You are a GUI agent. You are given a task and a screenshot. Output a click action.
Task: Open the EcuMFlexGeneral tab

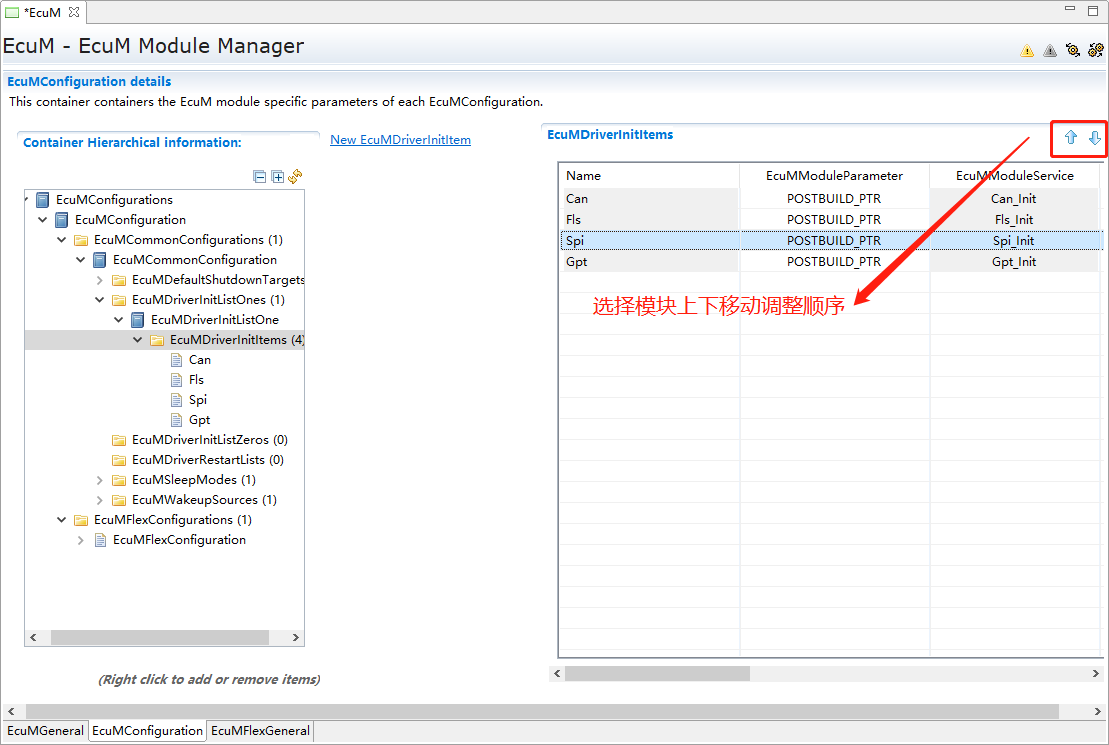[261, 731]
